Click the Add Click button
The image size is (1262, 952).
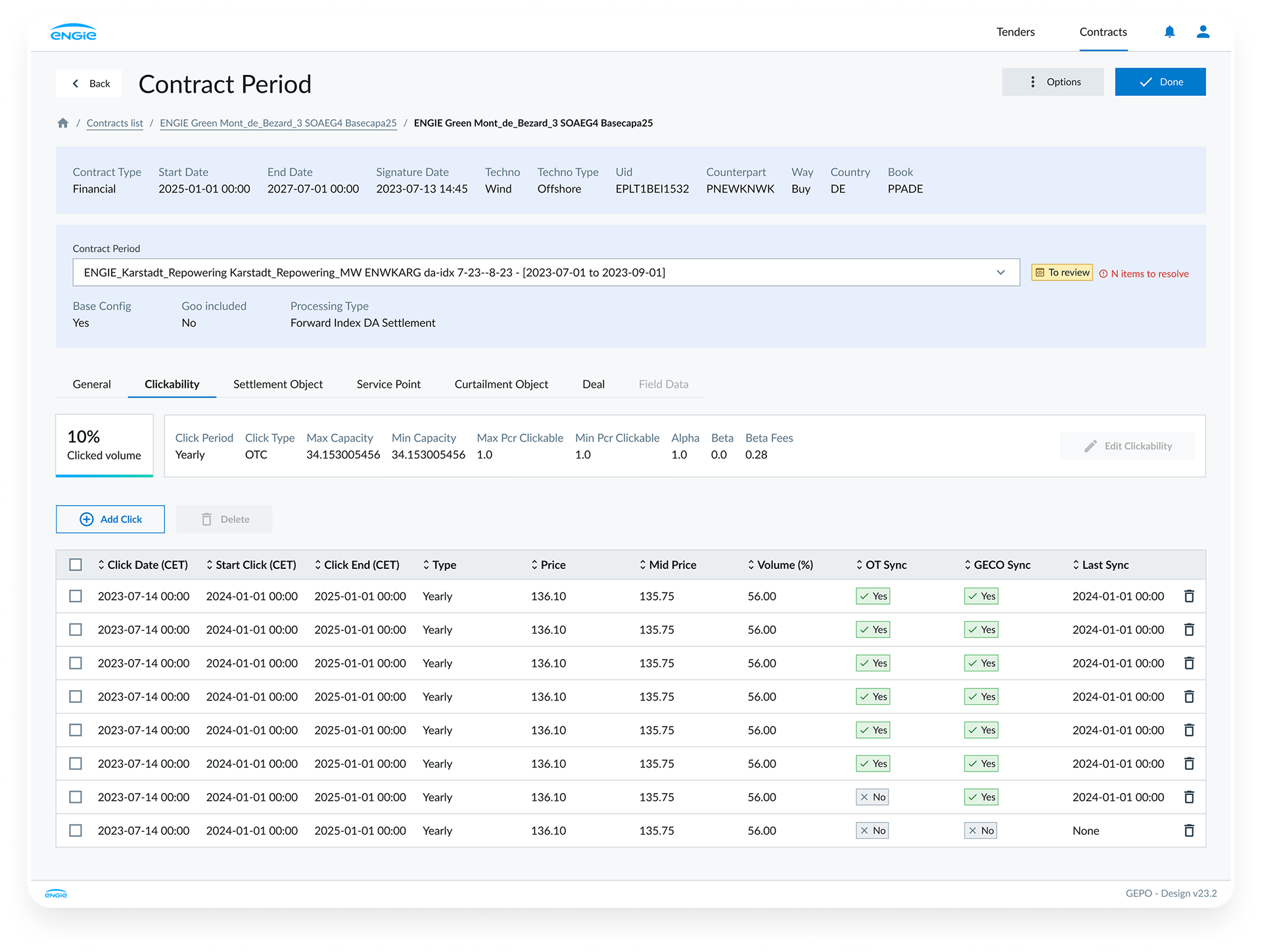[x=110, y=519]
